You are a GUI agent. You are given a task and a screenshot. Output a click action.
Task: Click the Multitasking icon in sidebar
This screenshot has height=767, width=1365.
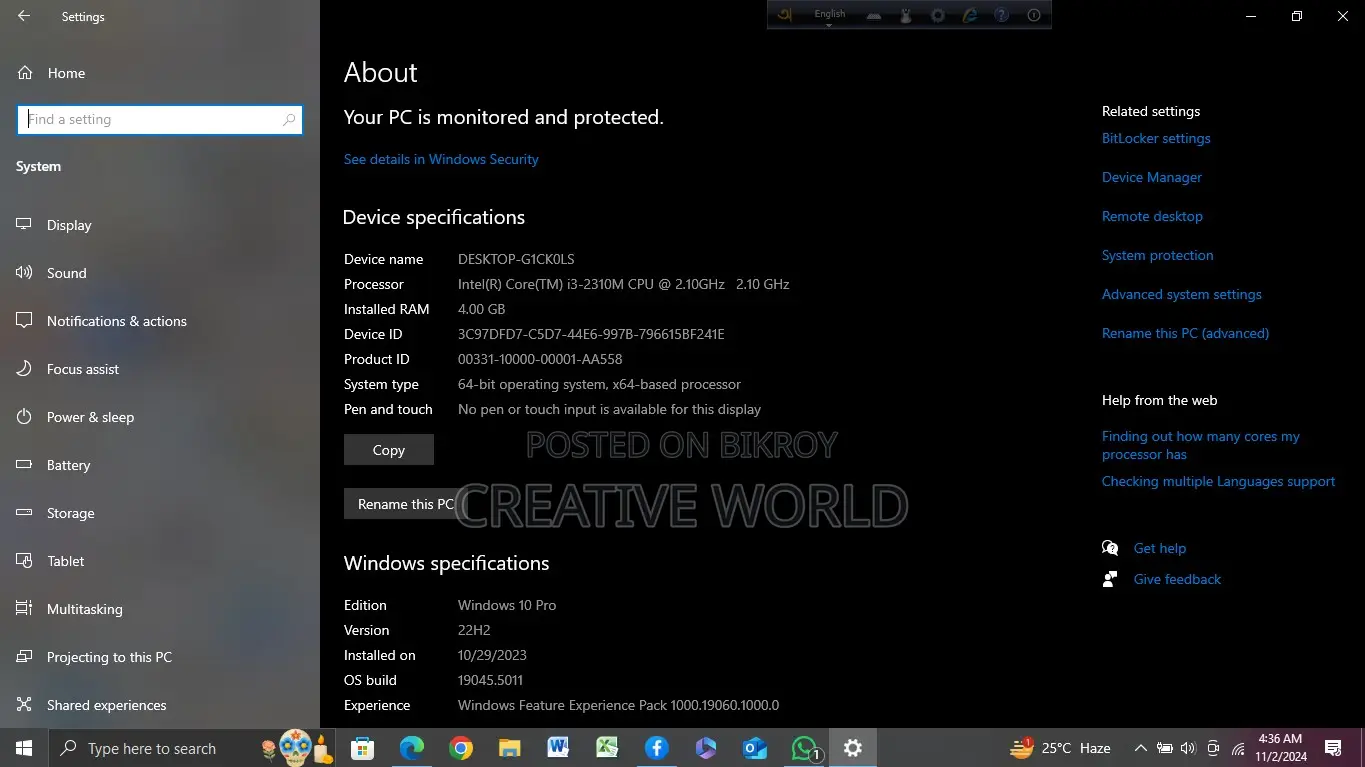(25, 609)
